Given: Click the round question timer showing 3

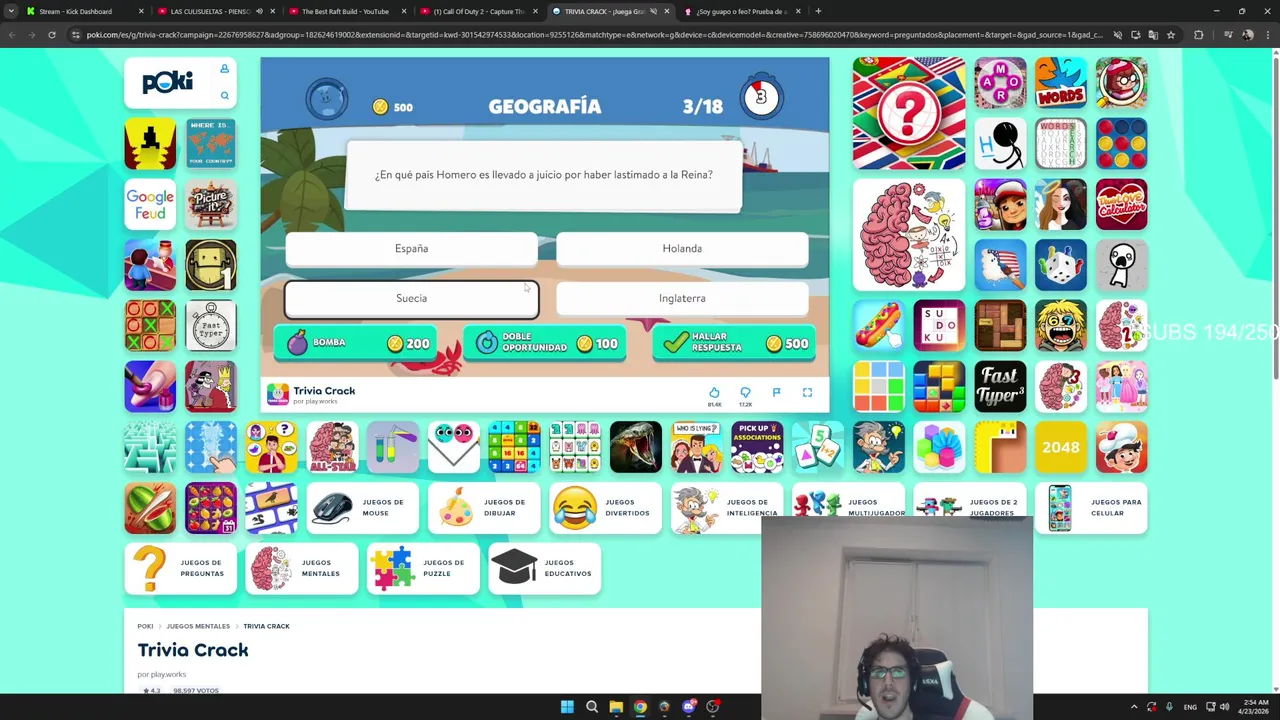Looking at the screenshot, I should coord(761,97).
